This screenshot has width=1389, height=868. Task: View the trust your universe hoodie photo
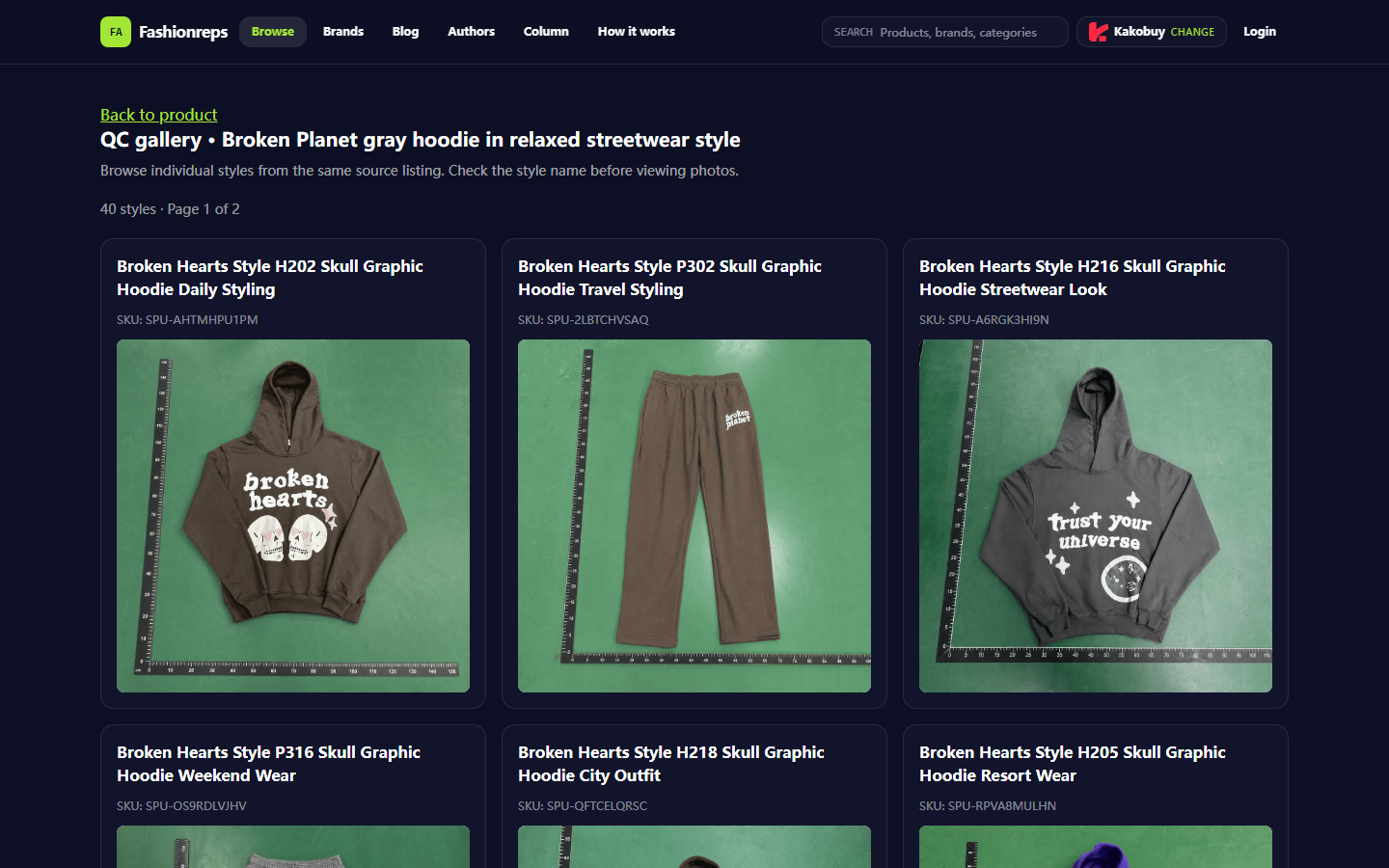tap(1096, 516)
